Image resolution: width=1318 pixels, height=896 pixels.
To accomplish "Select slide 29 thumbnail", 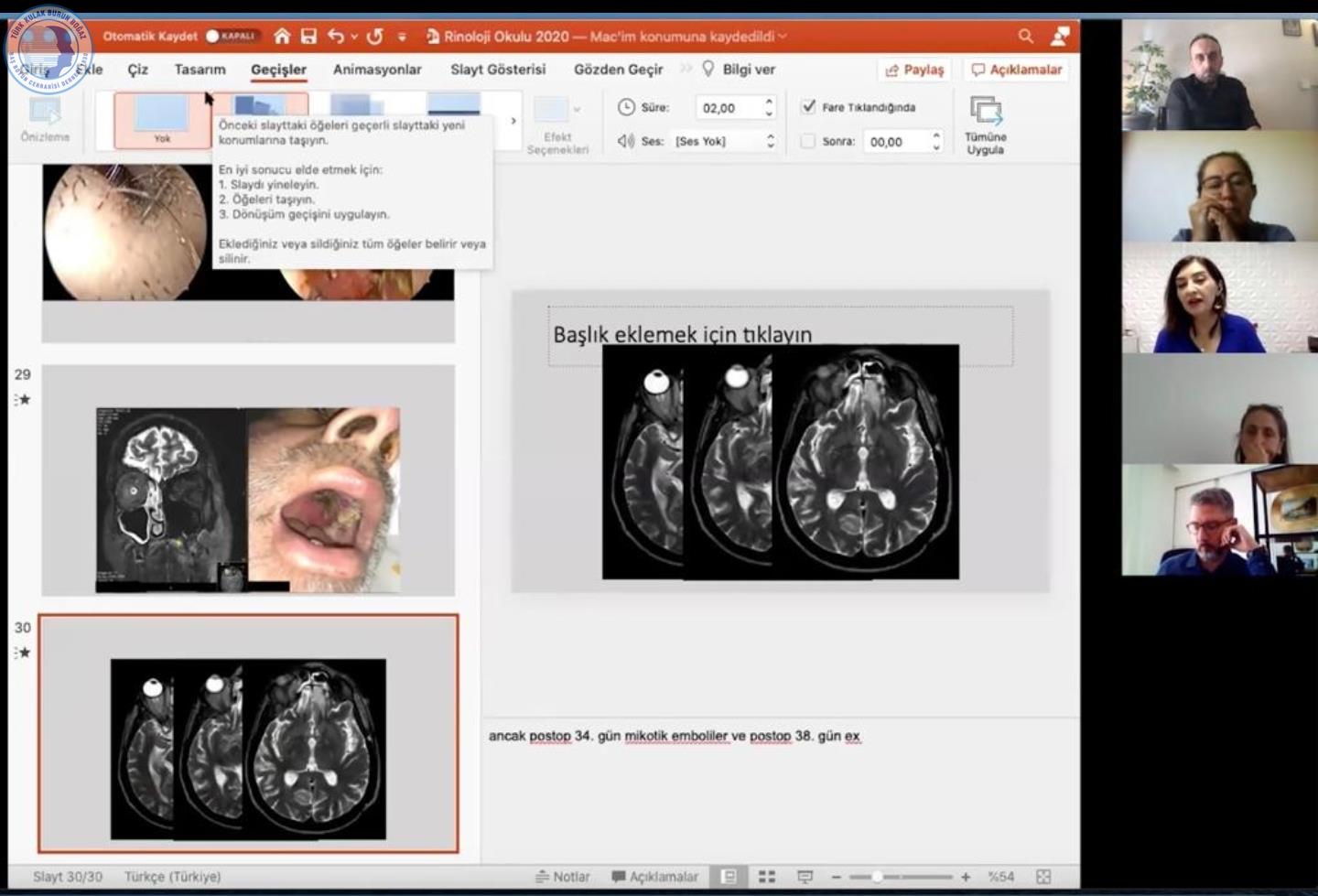I will coord(248,480).
